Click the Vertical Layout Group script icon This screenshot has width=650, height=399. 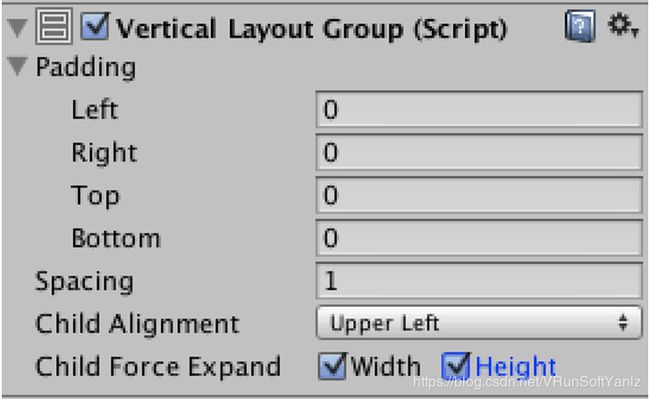(x=54, y=27)
